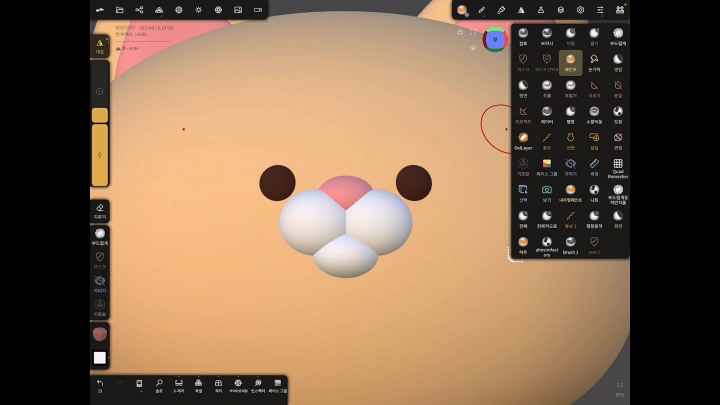Select the ahespinfactory custom tool

click(x=547, y=247)
